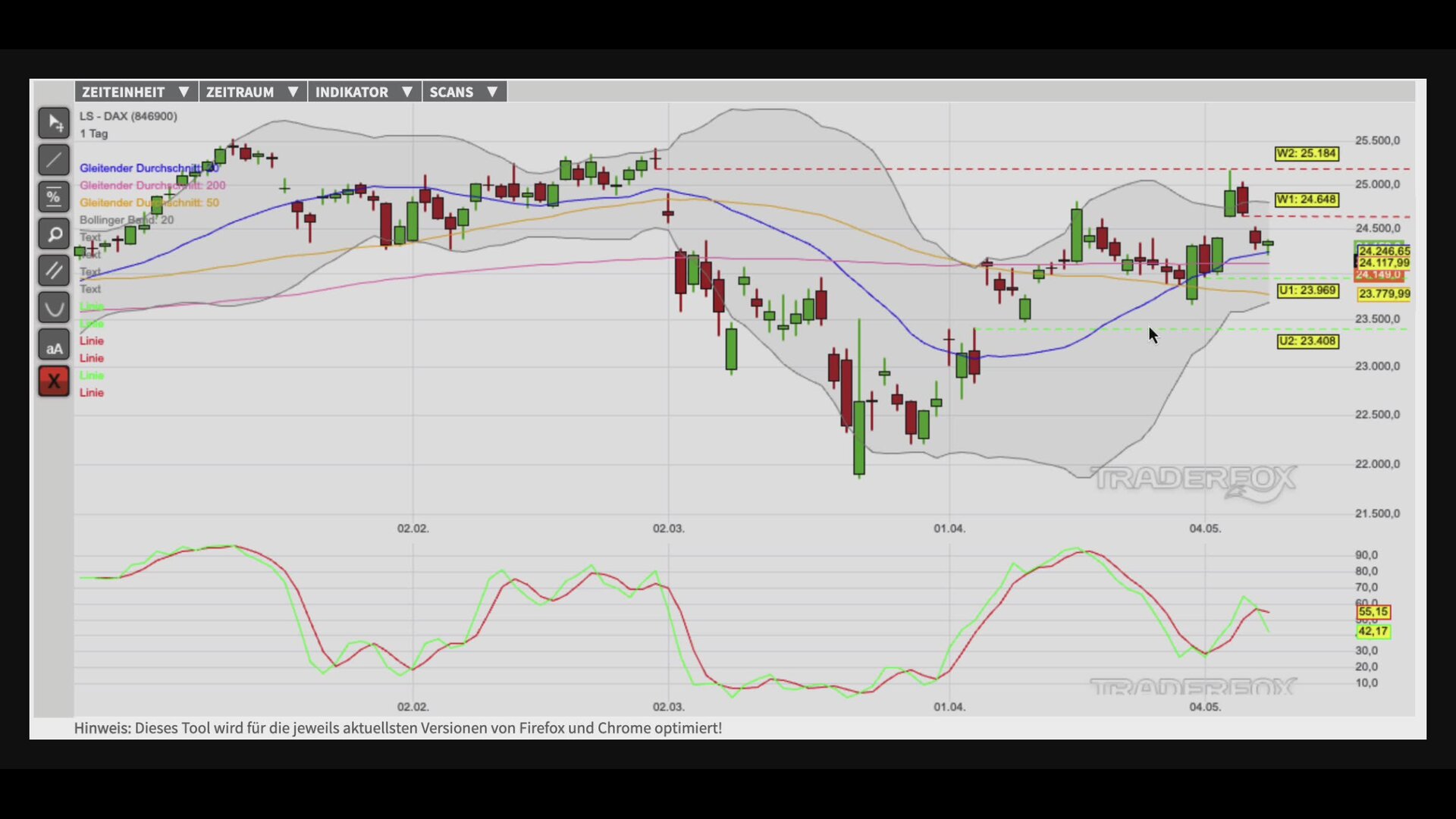1456x819 pixels.
Task: Click the 23.779,99 price tag
Action: click(1384, 293)
